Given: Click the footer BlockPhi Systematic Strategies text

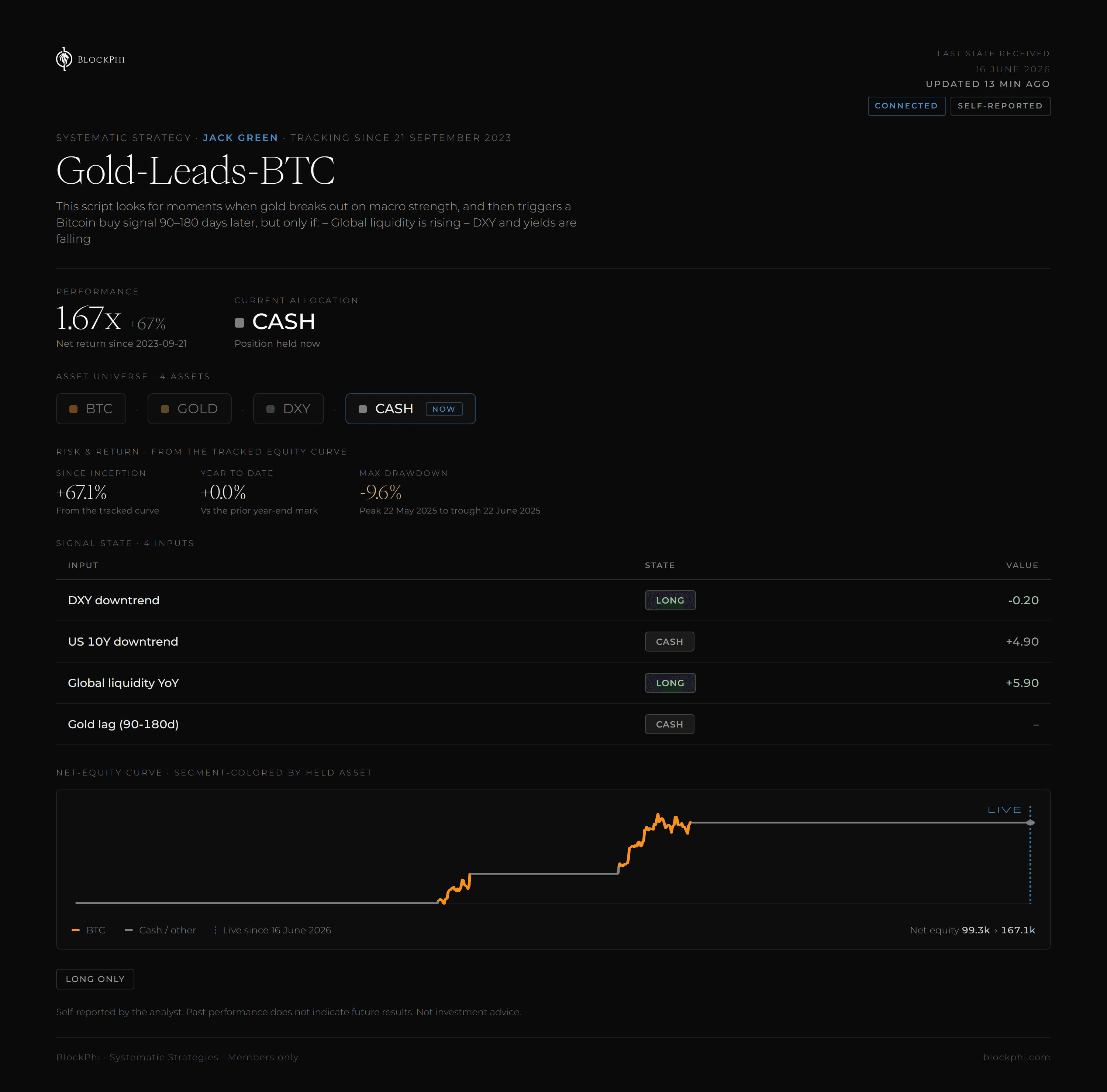Looking at the screenshot, I should pos(177,1057).
